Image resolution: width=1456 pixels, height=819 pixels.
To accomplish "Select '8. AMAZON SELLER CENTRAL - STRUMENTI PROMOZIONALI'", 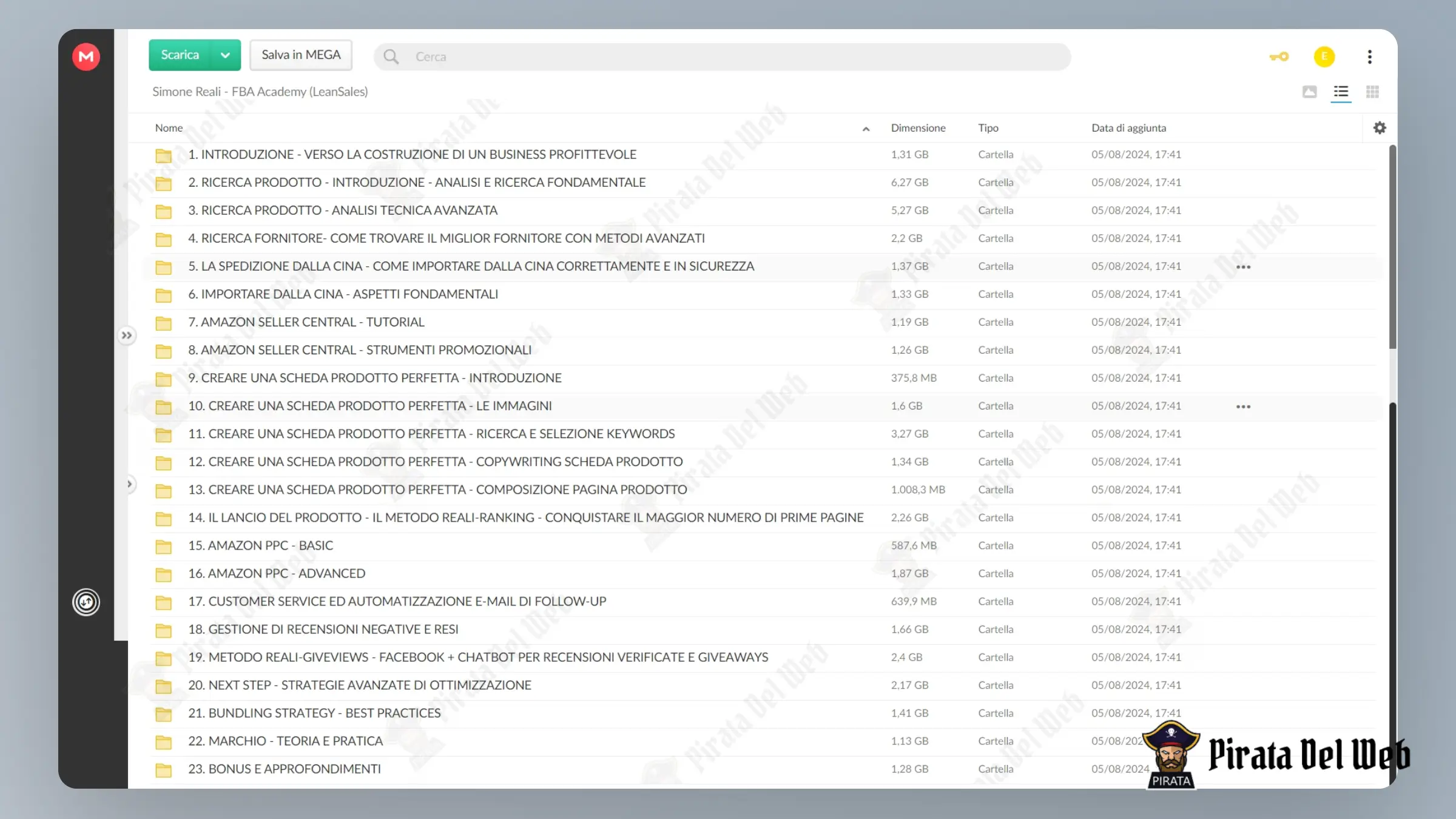I will 360,350.
